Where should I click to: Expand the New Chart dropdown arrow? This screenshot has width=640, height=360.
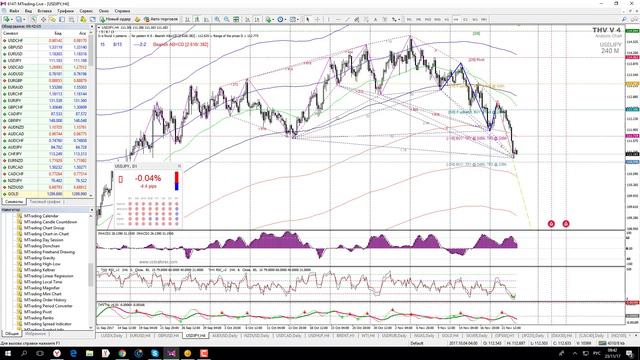11,19
